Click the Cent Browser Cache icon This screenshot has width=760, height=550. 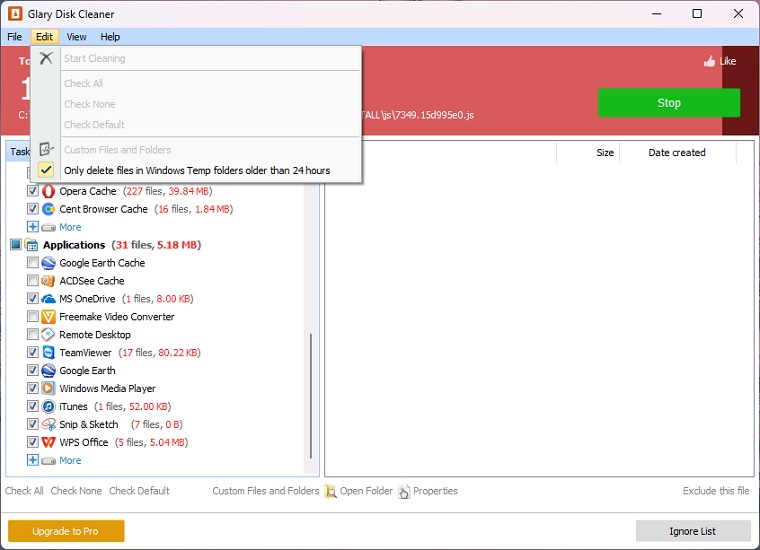pos(48,209)
